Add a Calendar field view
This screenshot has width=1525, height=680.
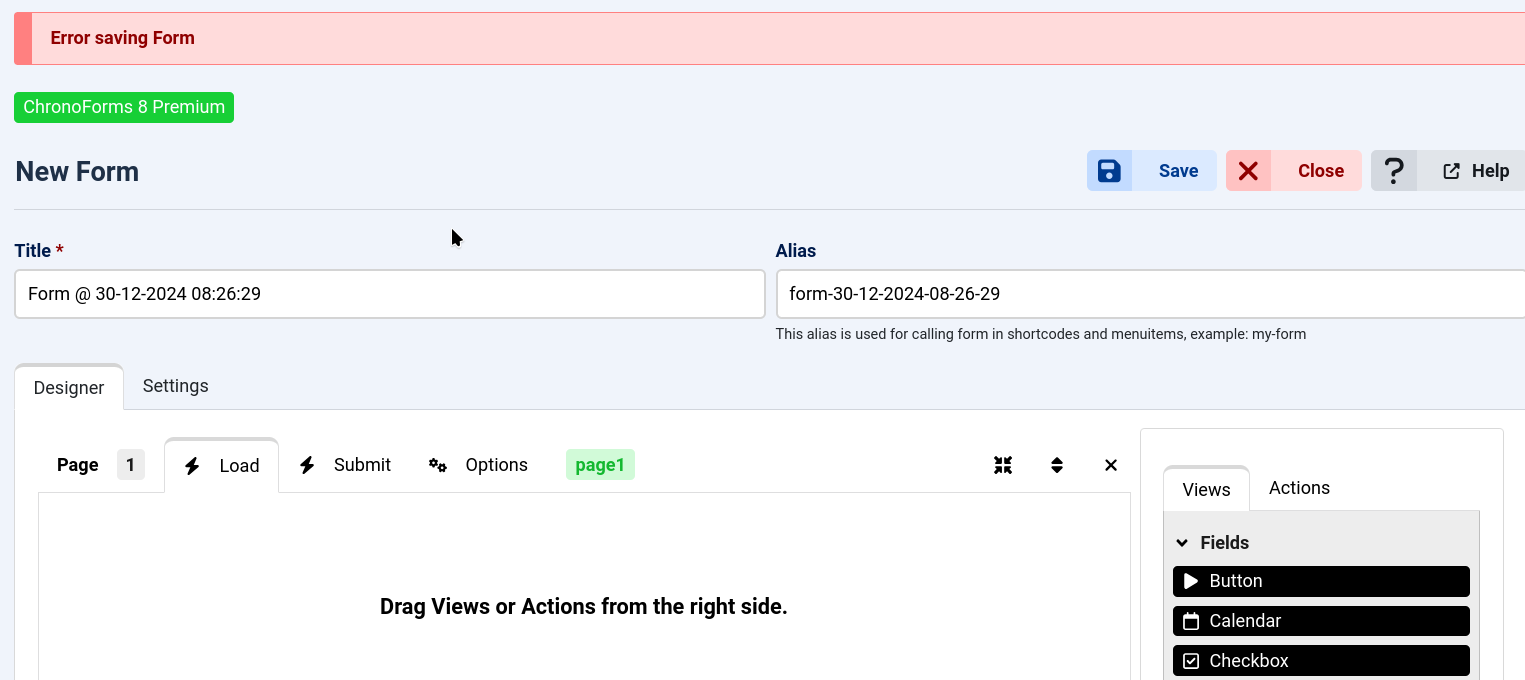(x=1320, y=621)
